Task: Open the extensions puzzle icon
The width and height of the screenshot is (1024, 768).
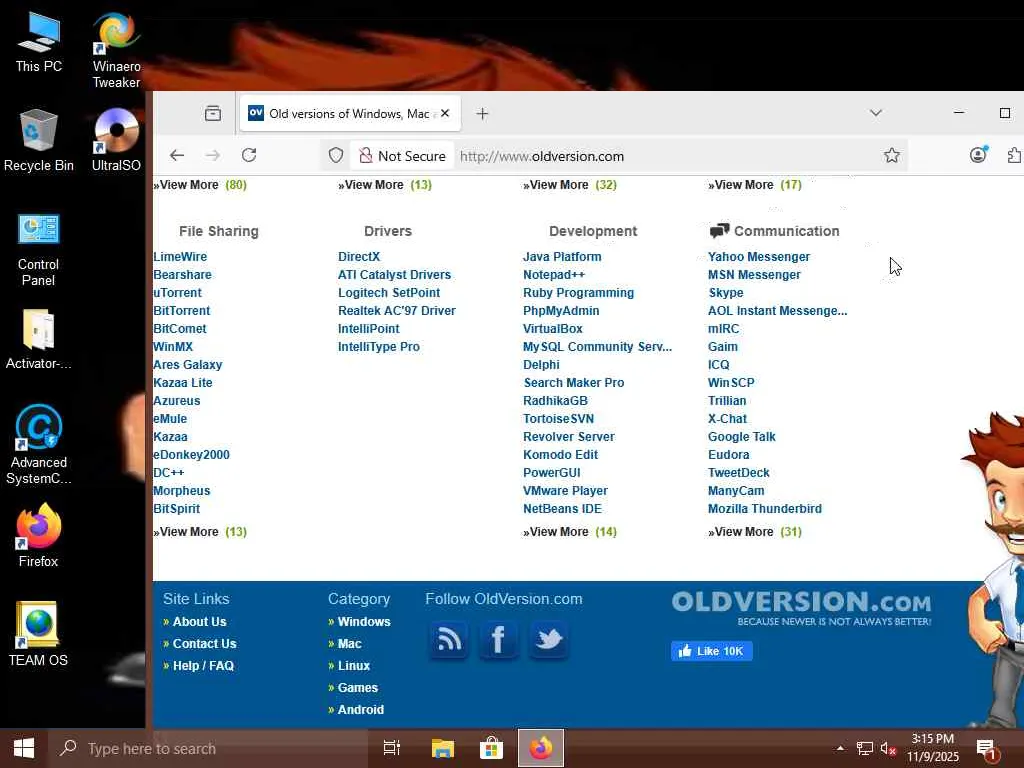Action: pos(1014,155)
